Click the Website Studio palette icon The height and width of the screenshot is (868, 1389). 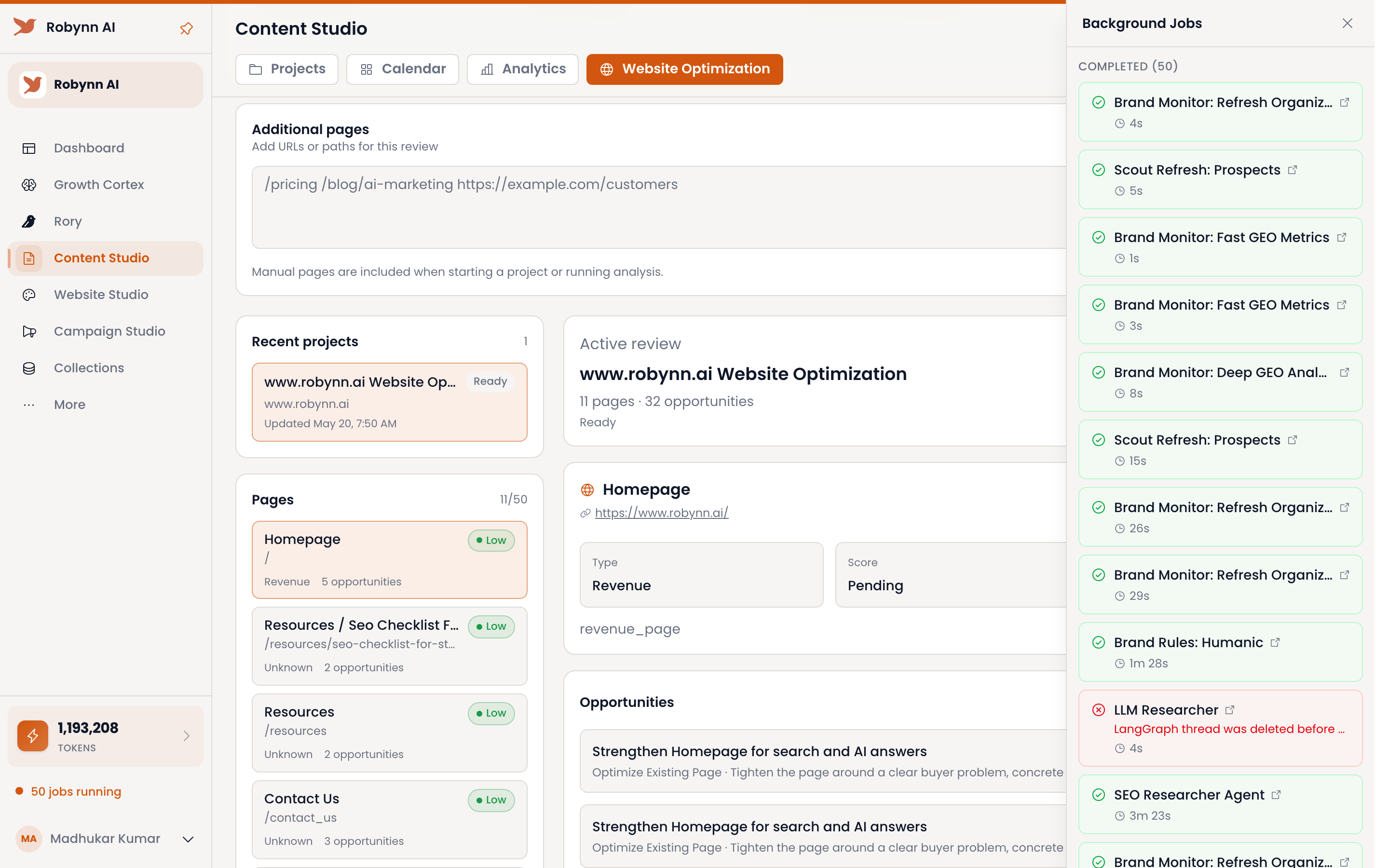[29, 295]
